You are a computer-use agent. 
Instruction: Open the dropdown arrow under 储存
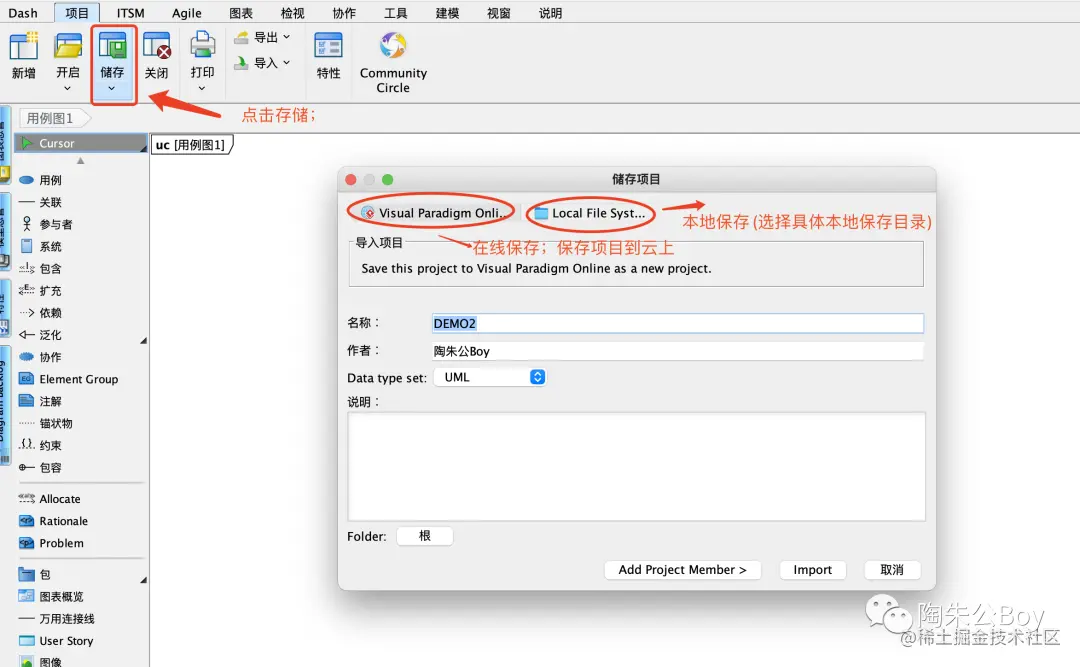pos(112,88)
